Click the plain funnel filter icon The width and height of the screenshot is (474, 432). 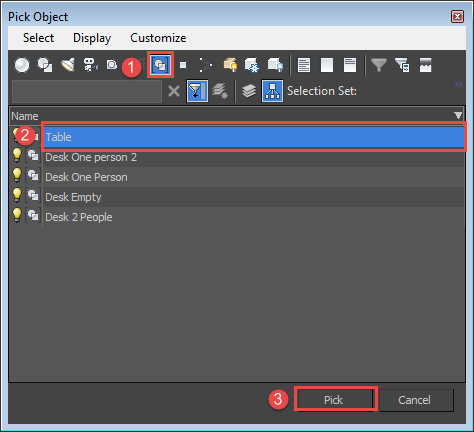point(379,65)
